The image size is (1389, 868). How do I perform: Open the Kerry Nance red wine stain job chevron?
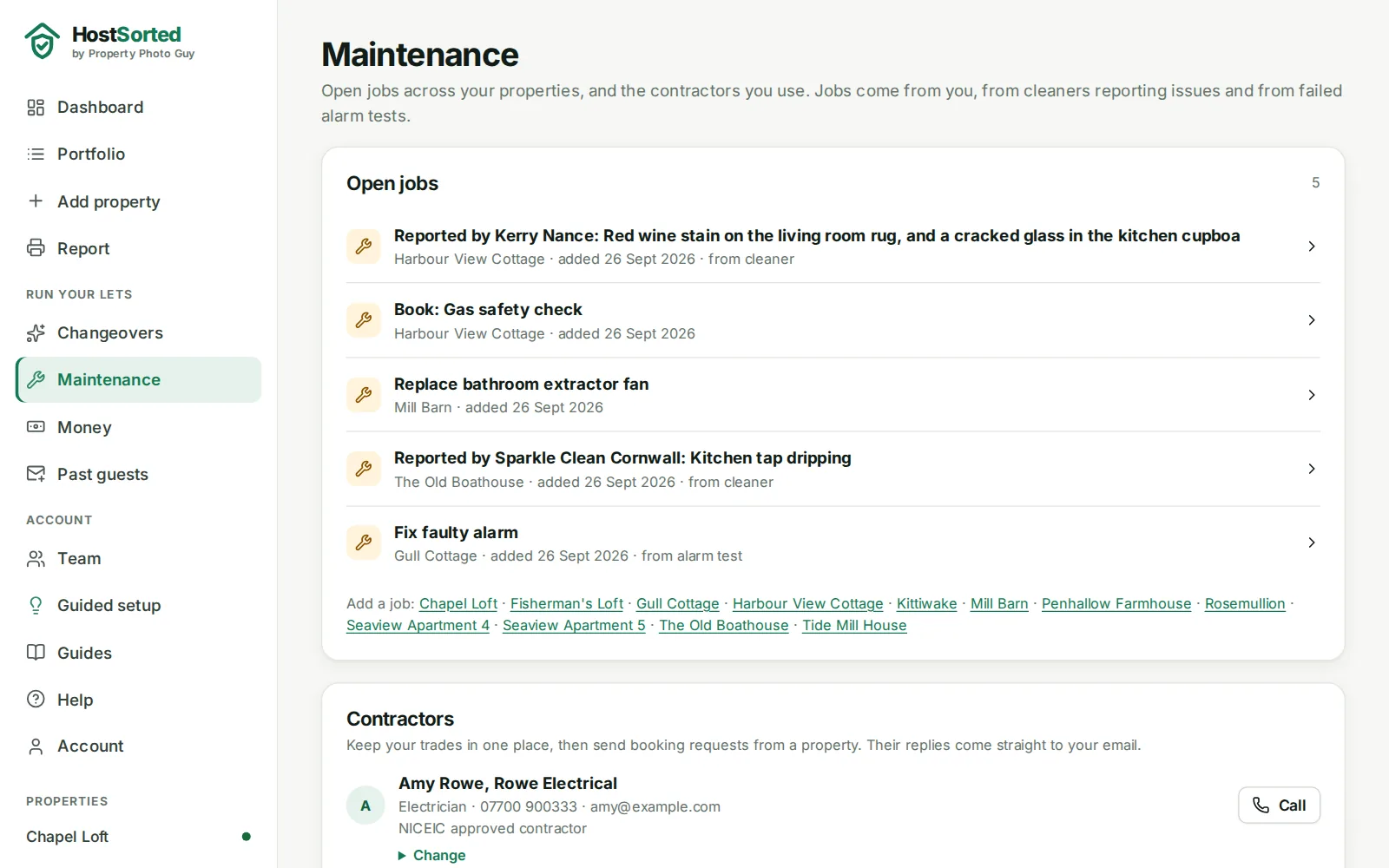(1311, 247)
